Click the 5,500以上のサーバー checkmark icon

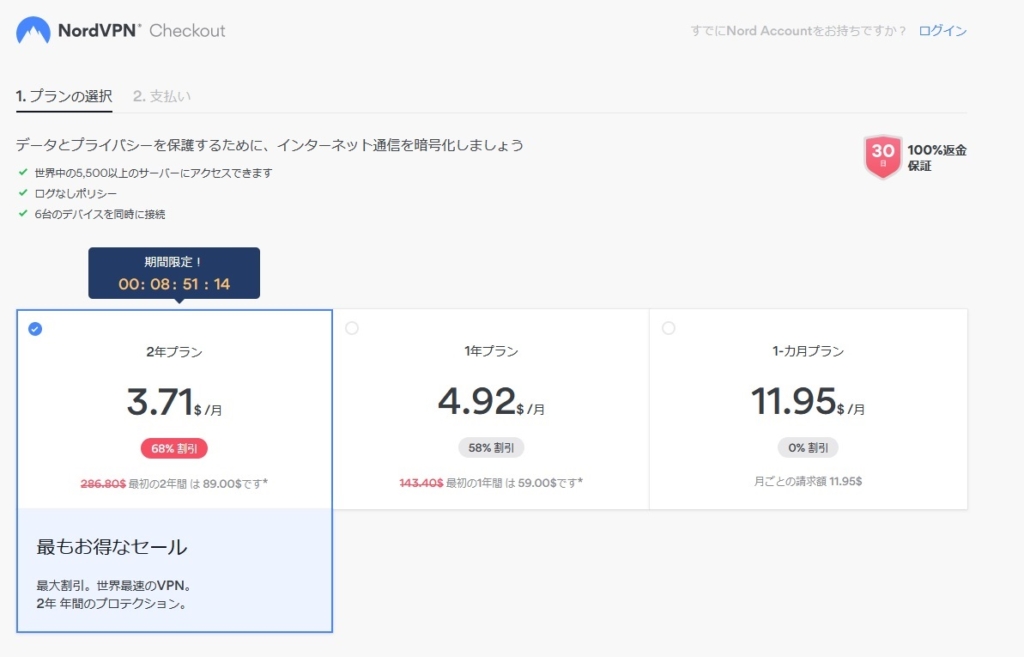click(23, 172)
